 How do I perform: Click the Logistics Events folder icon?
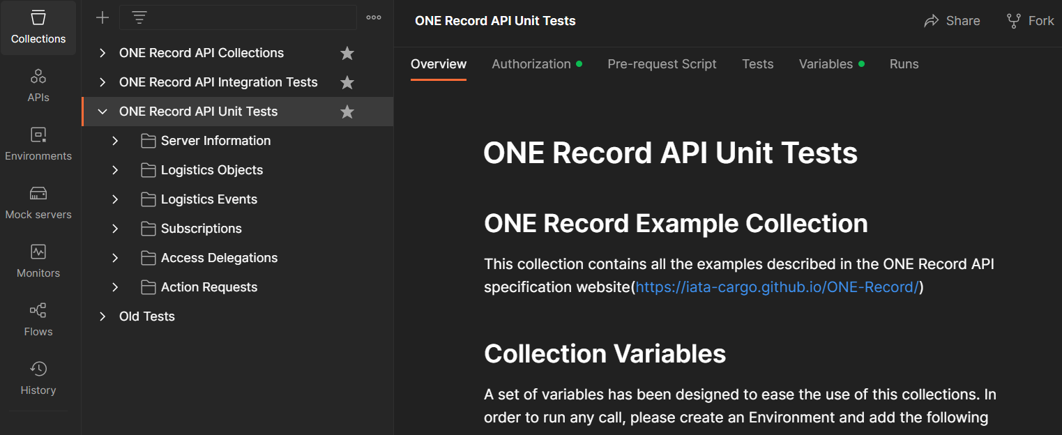click(148, 199)
